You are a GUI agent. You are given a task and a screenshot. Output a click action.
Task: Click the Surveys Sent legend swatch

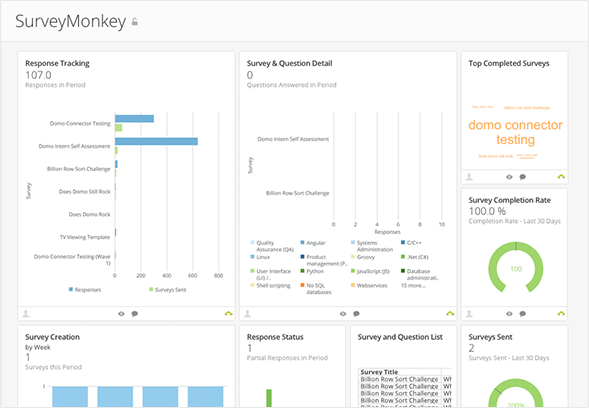click(151, 289)
